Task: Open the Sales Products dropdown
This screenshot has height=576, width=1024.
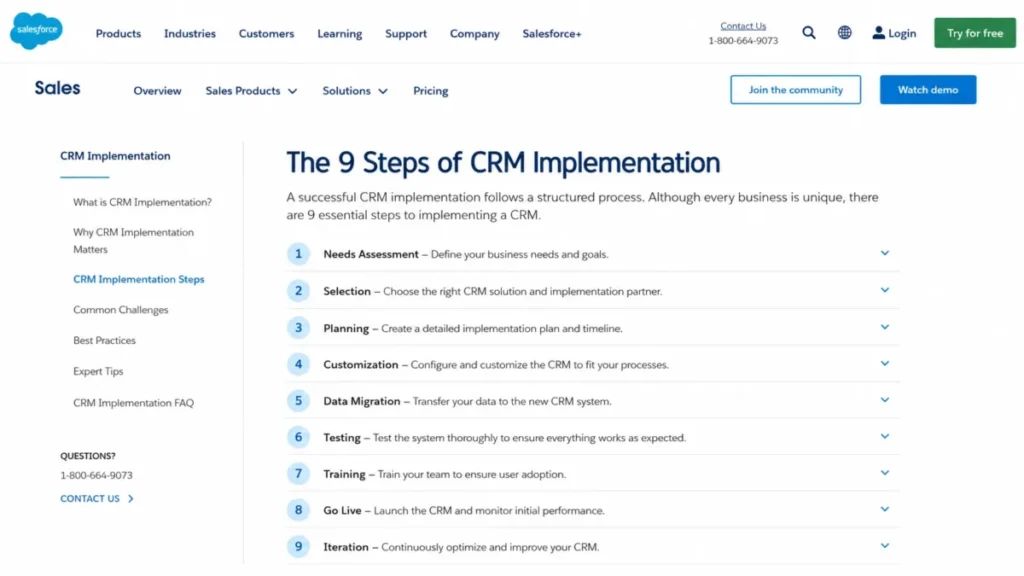Action: point(251,91)
